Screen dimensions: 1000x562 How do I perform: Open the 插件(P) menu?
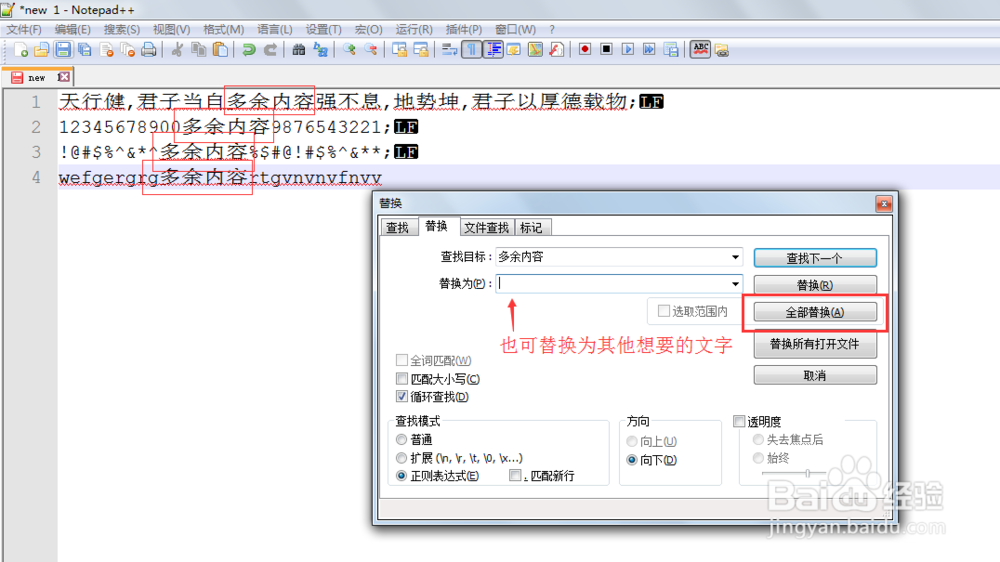point(464,29)
